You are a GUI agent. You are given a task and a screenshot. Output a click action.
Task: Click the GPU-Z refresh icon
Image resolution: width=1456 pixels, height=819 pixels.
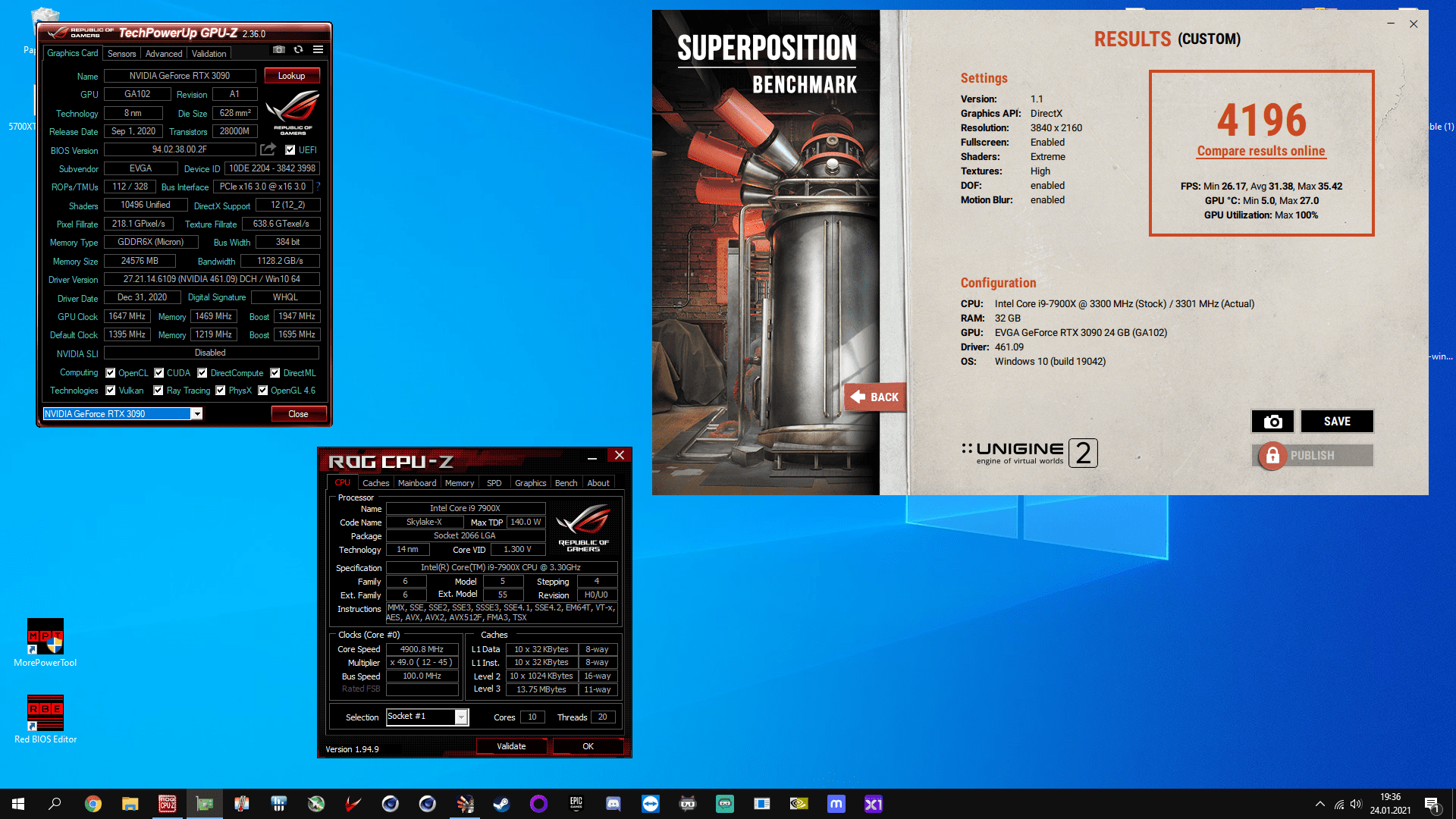[x=299, y=50]
